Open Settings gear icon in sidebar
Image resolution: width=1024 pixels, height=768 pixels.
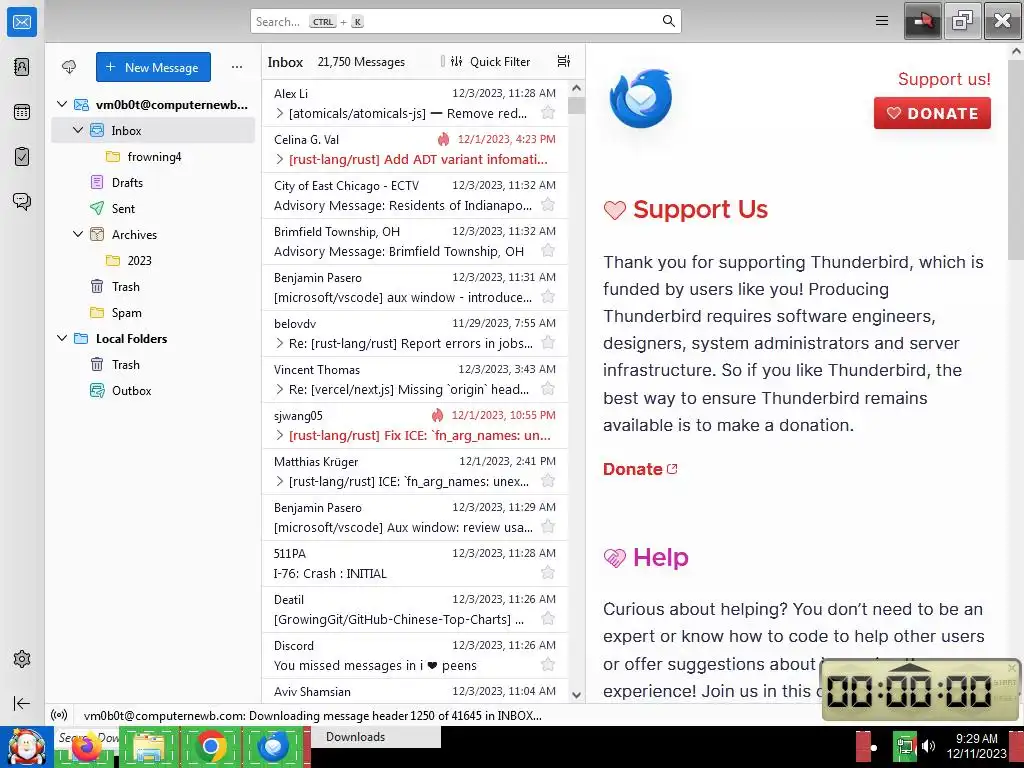pyautogui.click(x=22, y=659)
